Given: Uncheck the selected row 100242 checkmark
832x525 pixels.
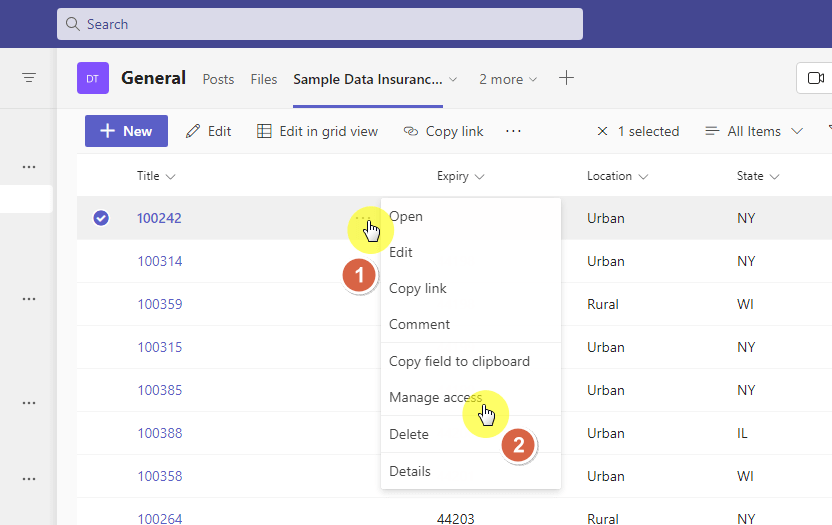Looking at the screenshot, I should click(101, 218).
